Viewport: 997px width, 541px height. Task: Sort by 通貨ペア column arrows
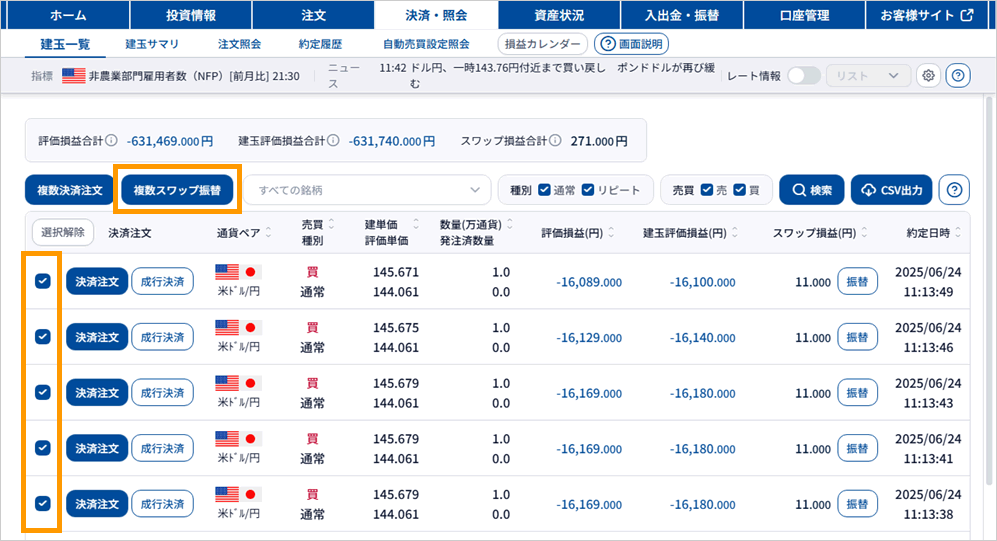pyautogui.click(x=268, y=233)
